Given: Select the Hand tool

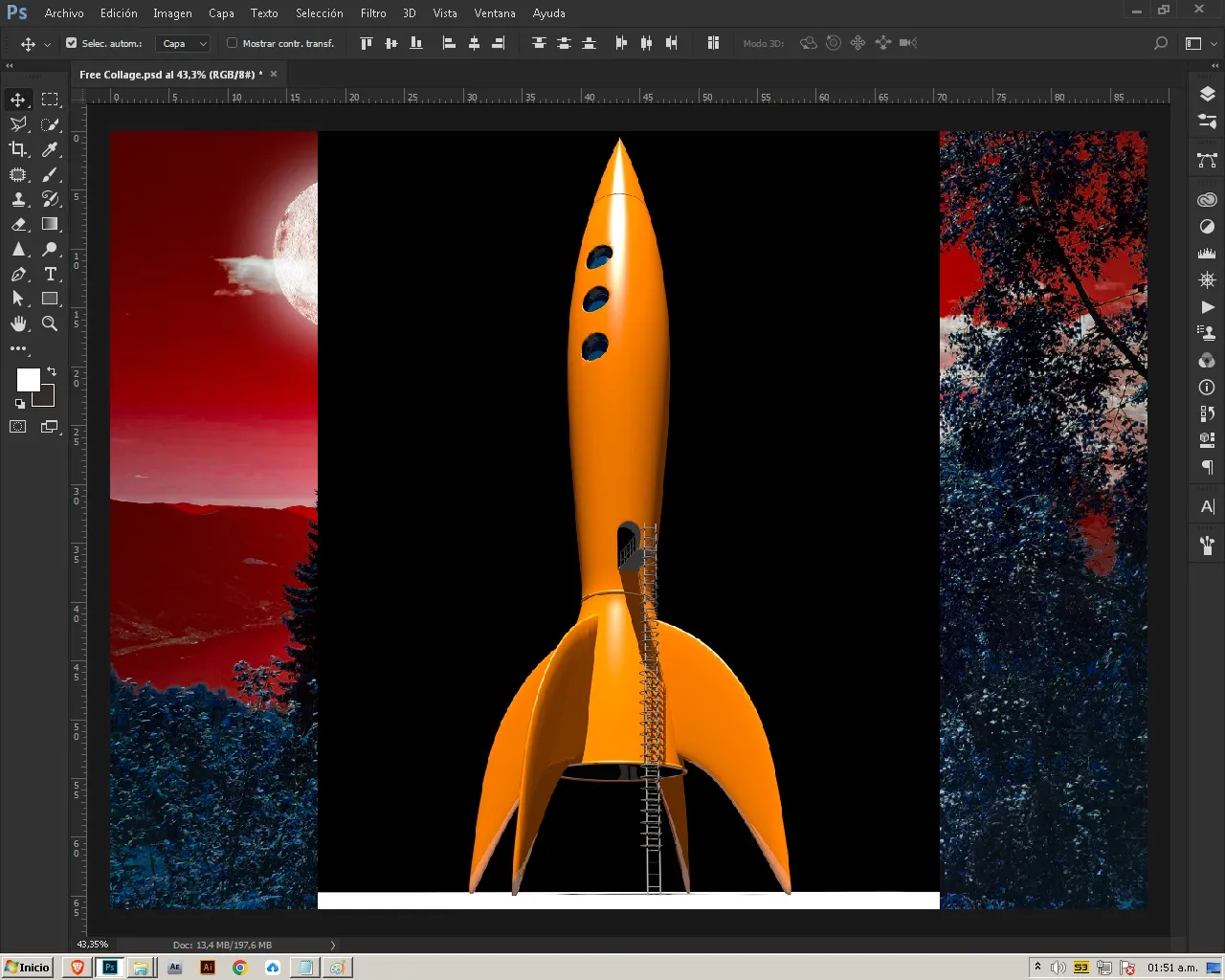Looking at the screenshot, I should [18, 323].
